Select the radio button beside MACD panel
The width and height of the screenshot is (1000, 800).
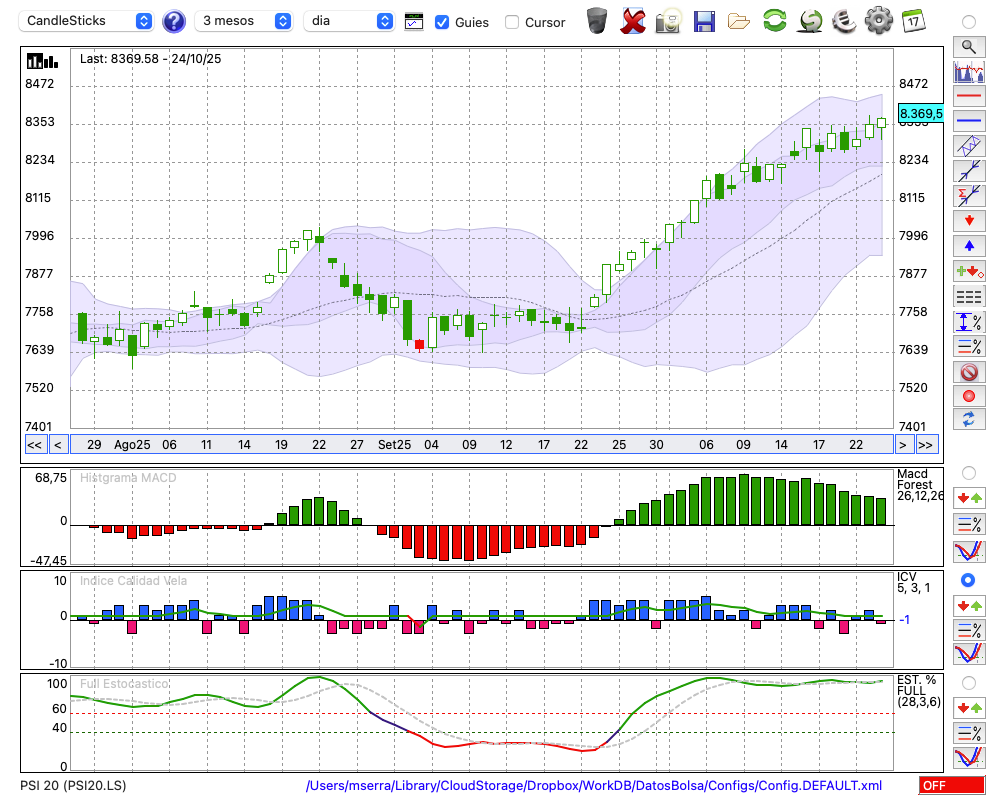tap(968, 472)
